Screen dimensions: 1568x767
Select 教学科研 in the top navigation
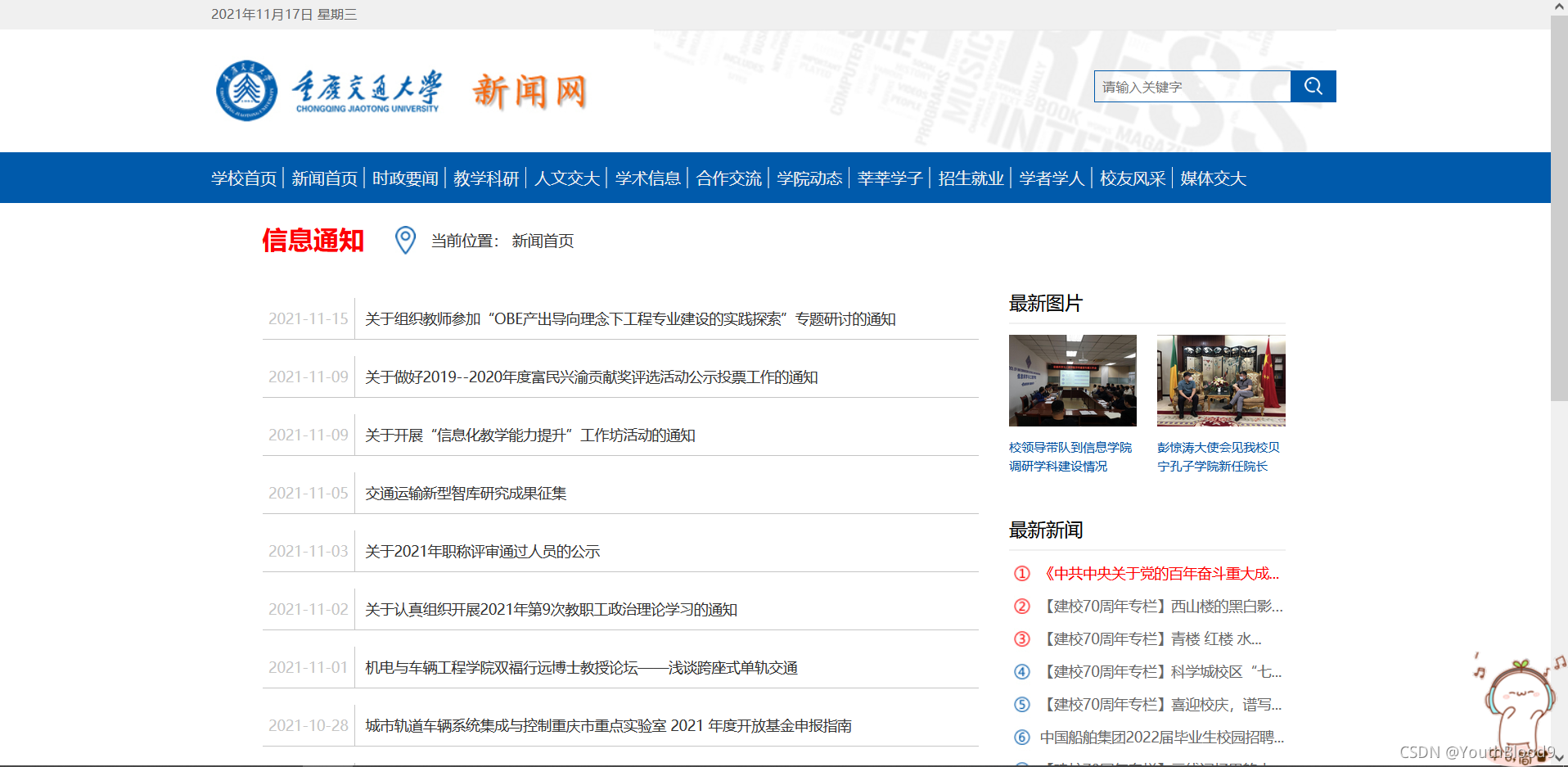486,178
